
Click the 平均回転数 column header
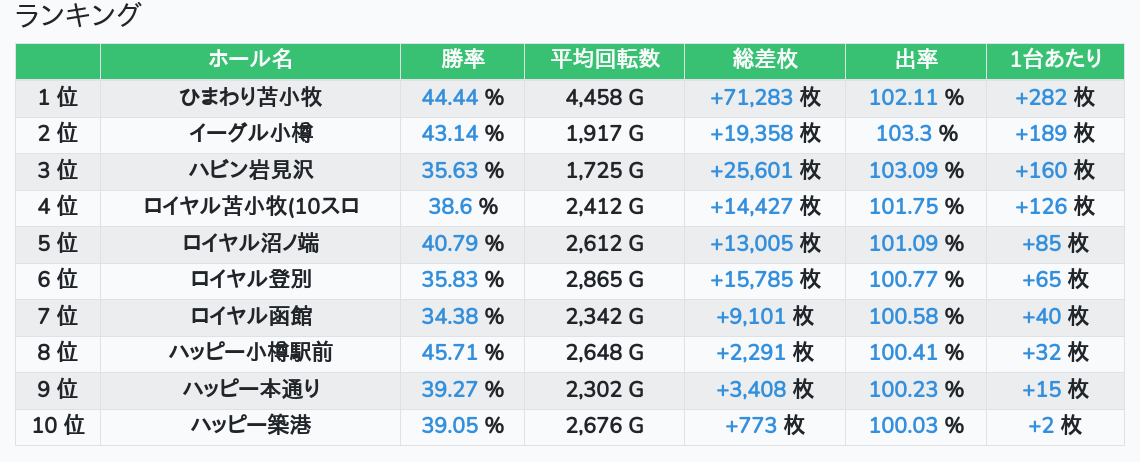604,60
